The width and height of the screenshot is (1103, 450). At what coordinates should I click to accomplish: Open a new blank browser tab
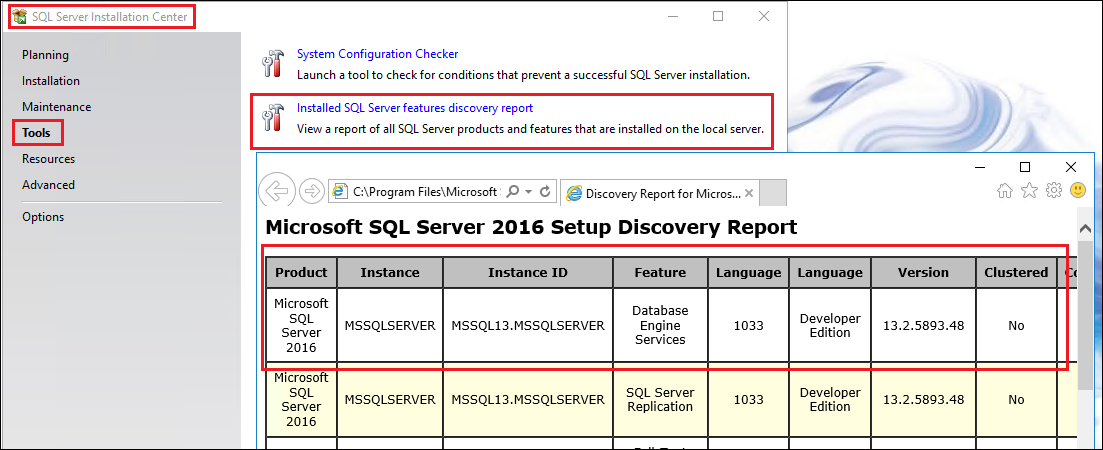point(774,192)
